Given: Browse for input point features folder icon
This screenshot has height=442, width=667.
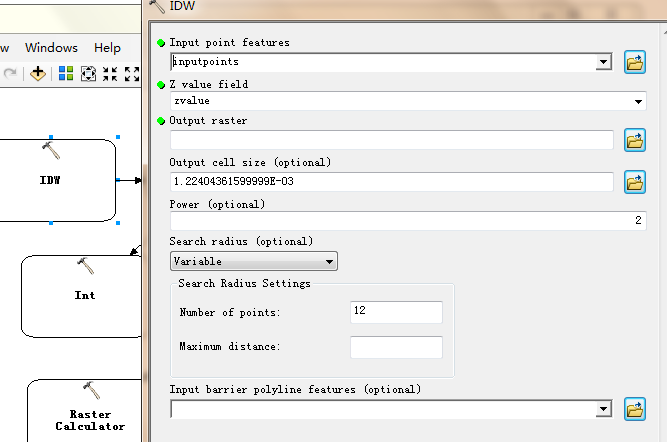Looking at the screenshot, I should [x=635, y=62].
